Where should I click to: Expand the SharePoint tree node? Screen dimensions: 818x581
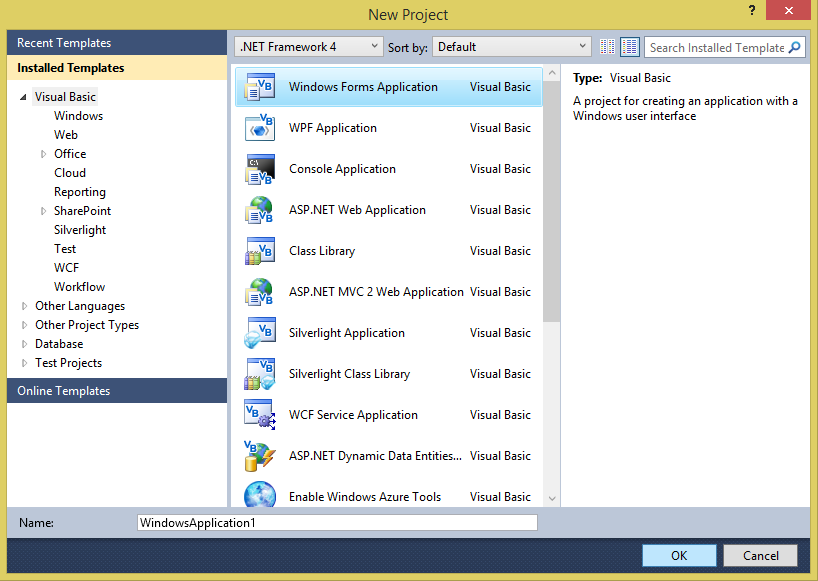[x=43, y=211]
